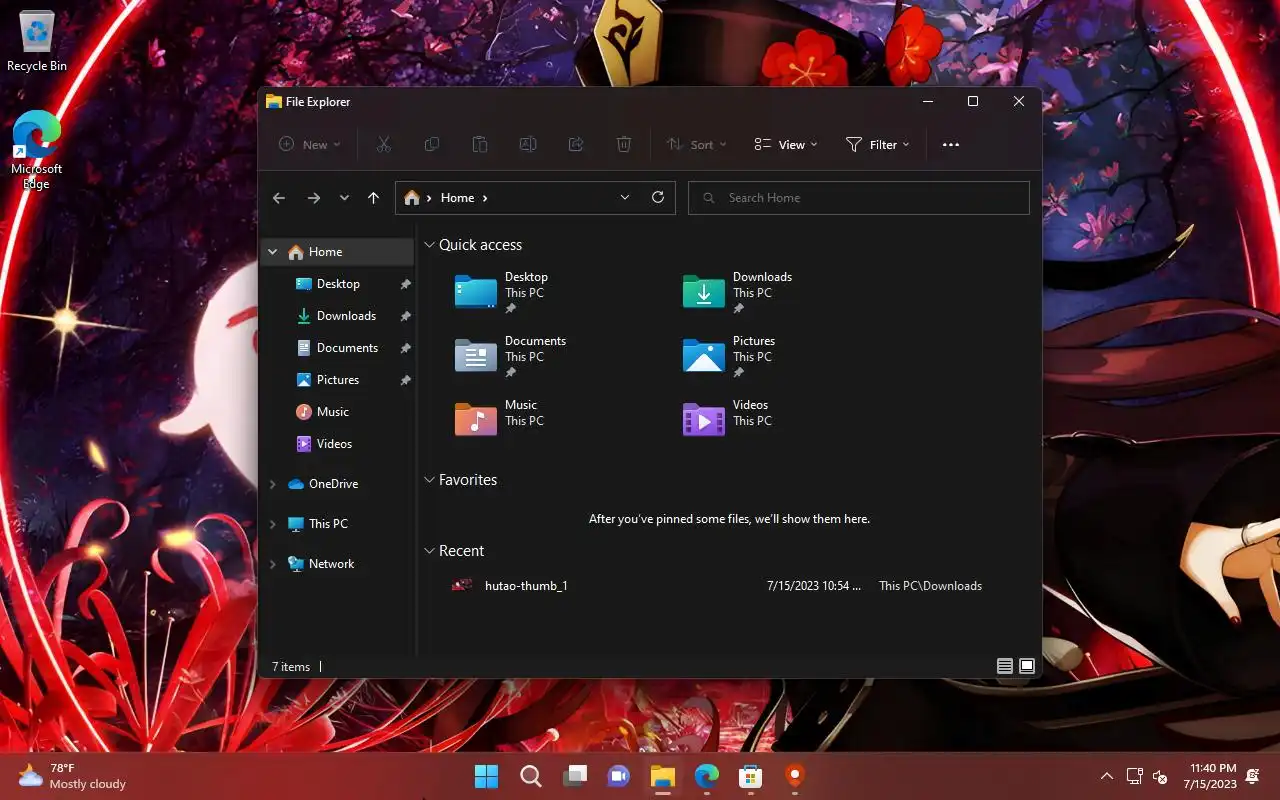Collapse the Home tree node

273,252
